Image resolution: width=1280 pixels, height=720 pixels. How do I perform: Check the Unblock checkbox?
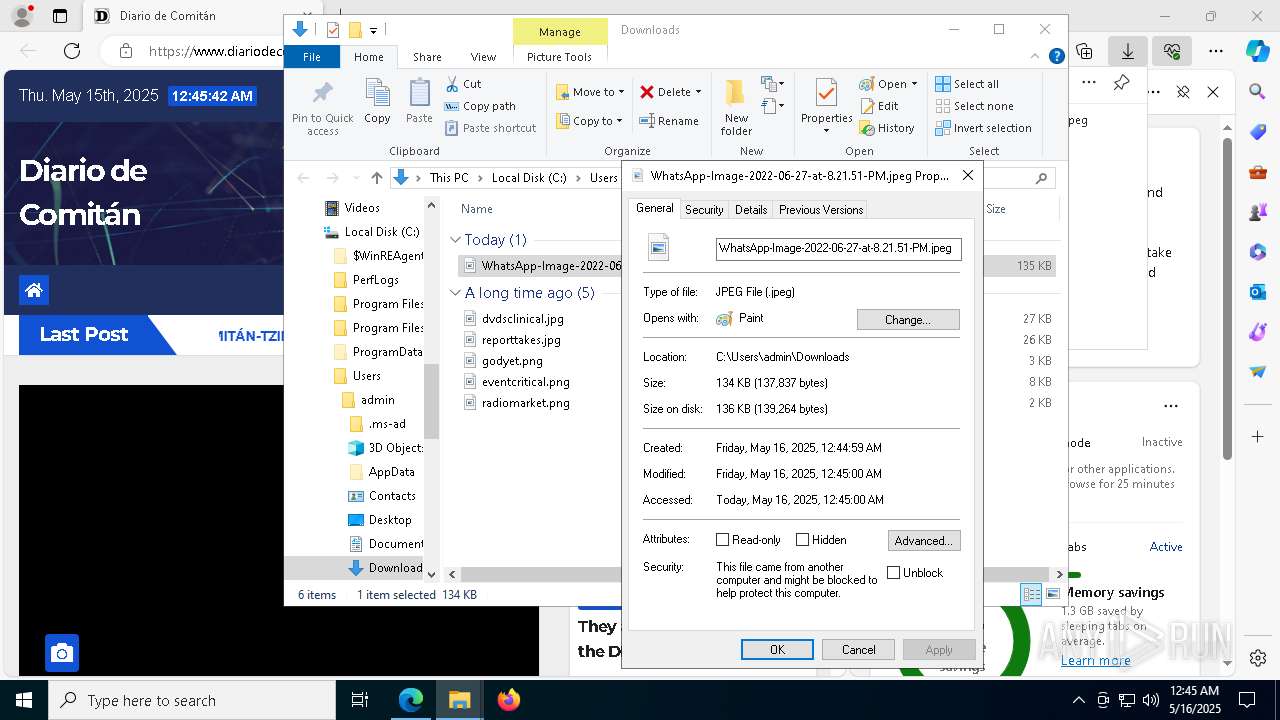pos(894,573)
